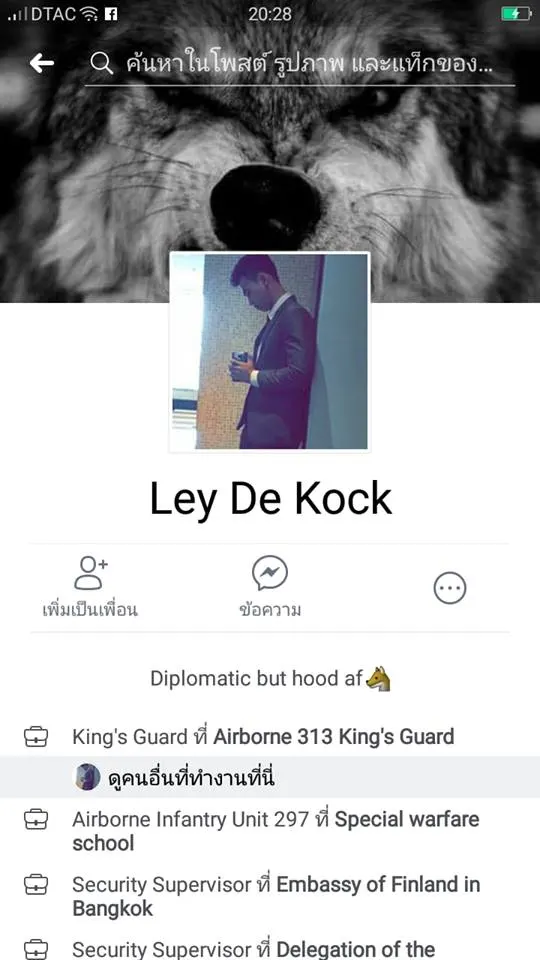Tap small avatar in coworkers row
This screenshot has width=540, height=960.
(88, 777)
